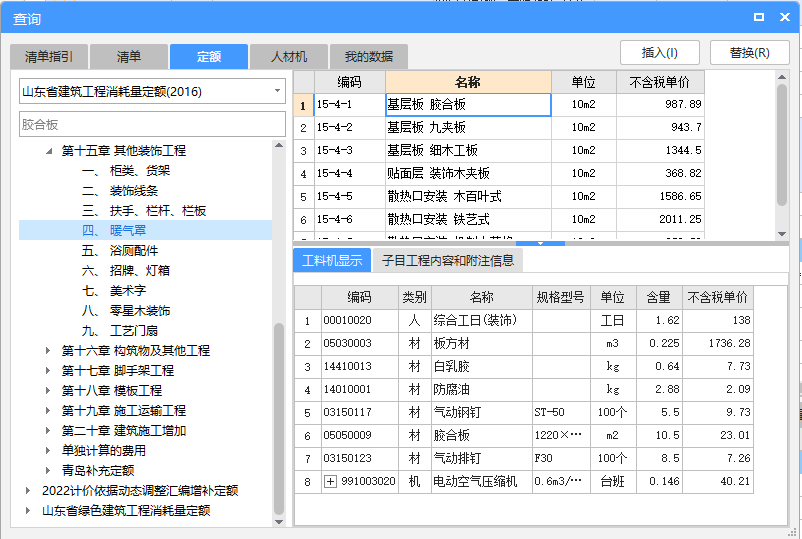This screenshot has width=802, height=539.
Task: Select material row 05050009 胶合板
Action: (524, 436)
